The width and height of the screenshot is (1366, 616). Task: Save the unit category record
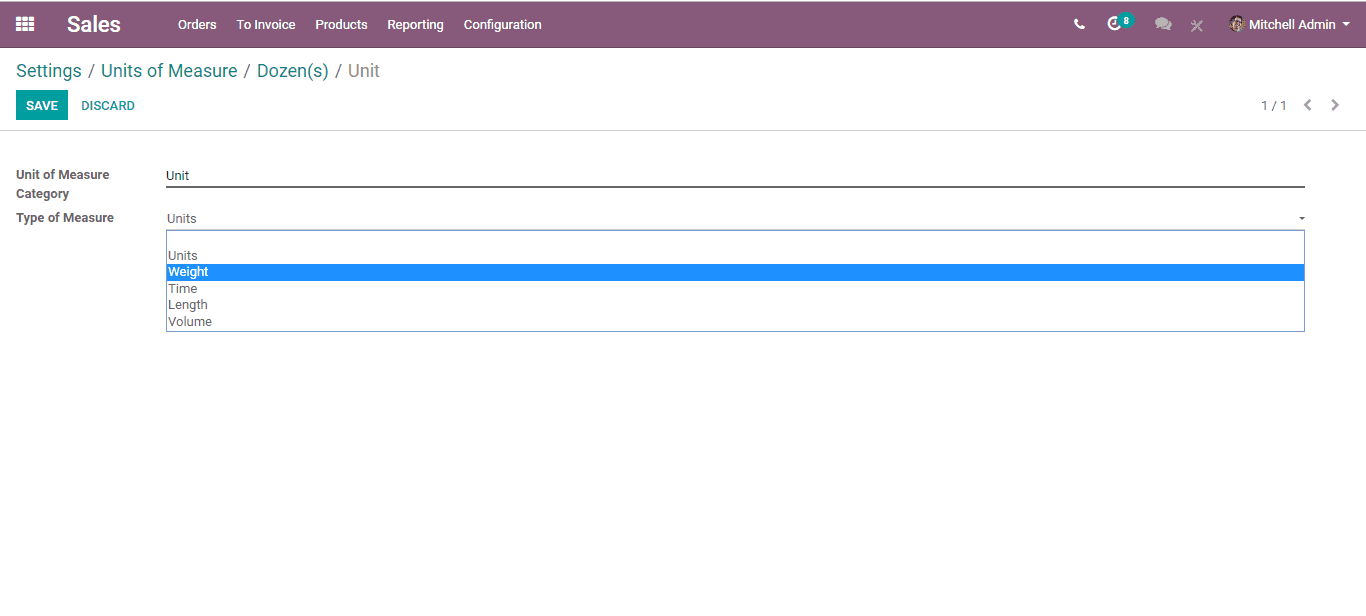pos(42,105)
